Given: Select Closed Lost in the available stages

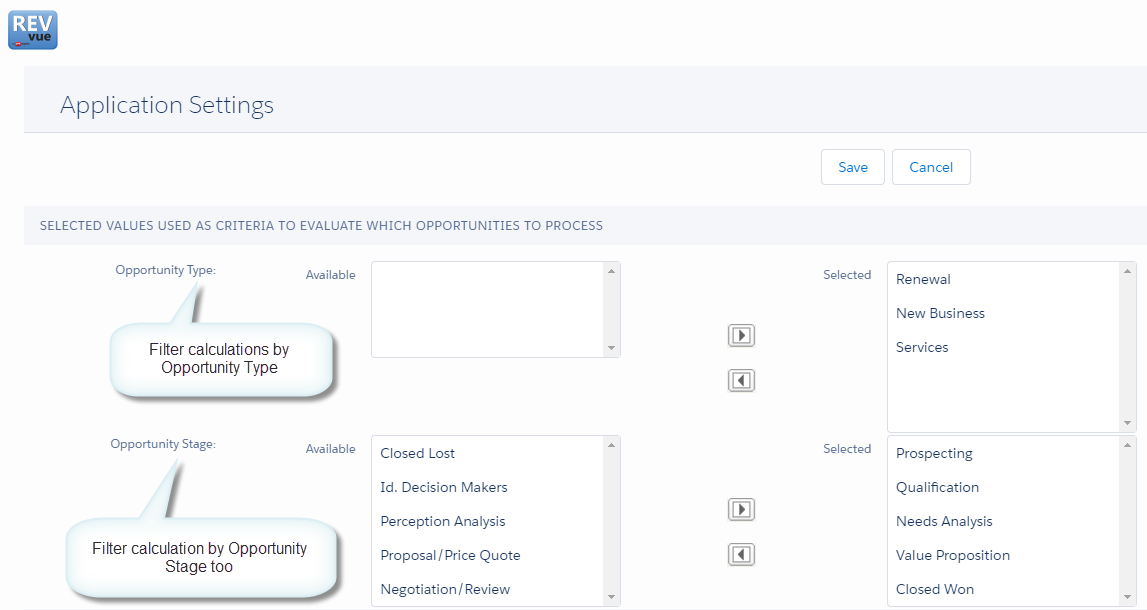Looking at the screenshot, I should pyautogui.click(x=417, y=453).
